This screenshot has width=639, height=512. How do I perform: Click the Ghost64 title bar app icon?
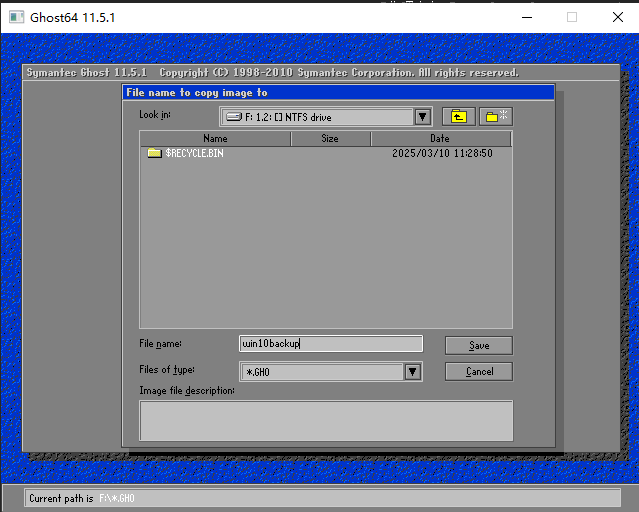tap(16, 17)
